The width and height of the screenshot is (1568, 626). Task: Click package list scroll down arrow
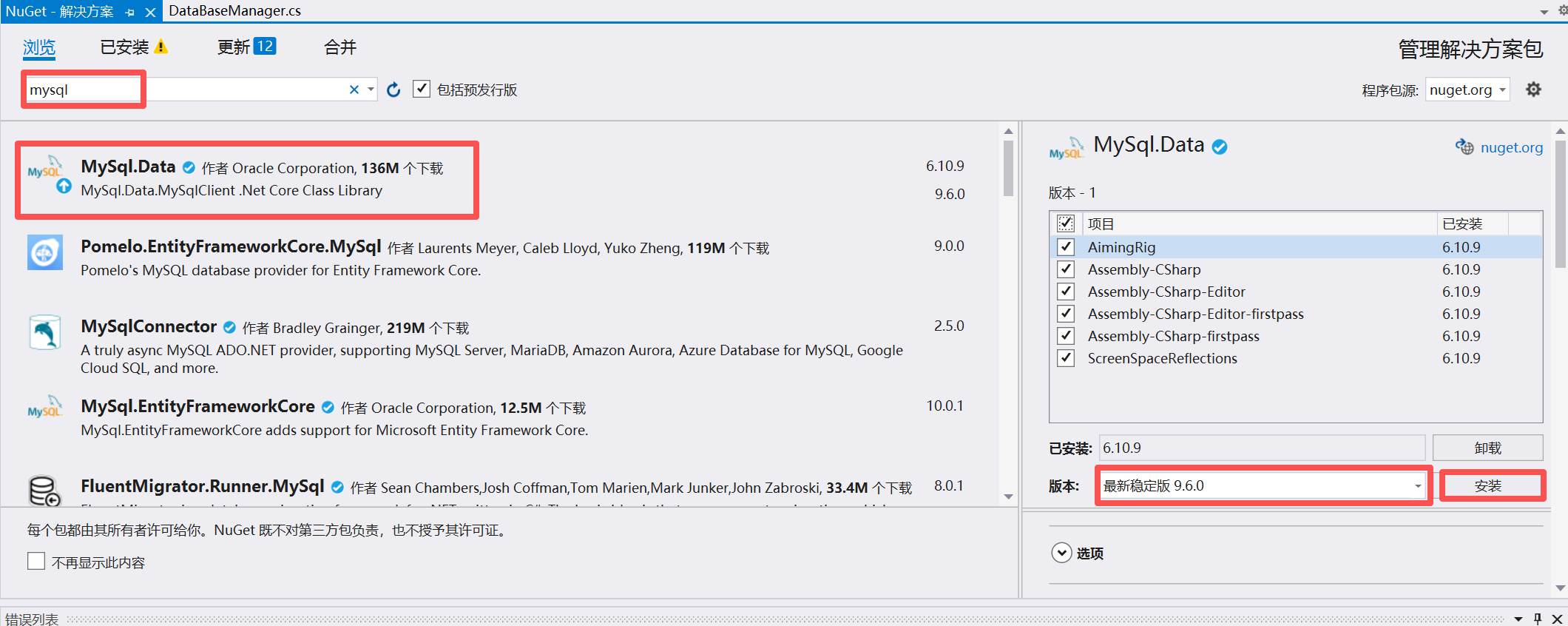click(x=1008, y=497)
